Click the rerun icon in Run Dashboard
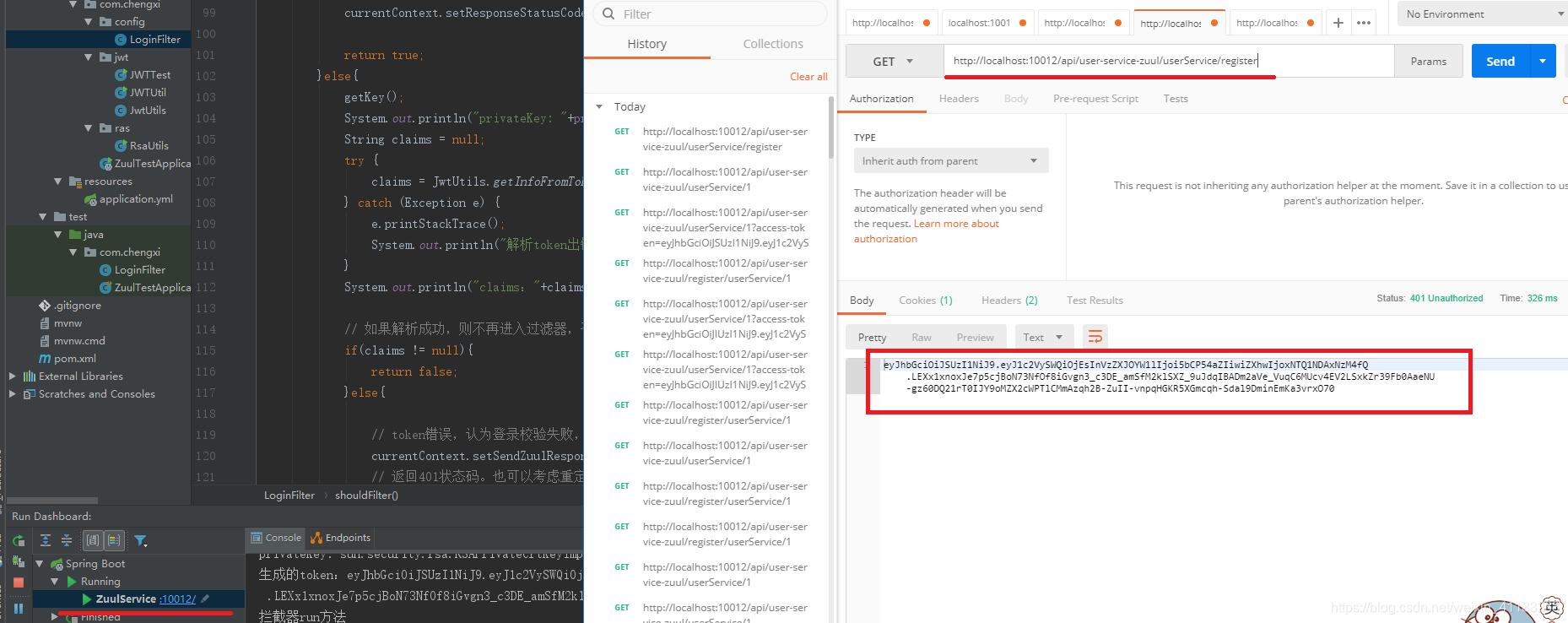This screenshot has width=1568, height=623. click(x=19, y=540)
